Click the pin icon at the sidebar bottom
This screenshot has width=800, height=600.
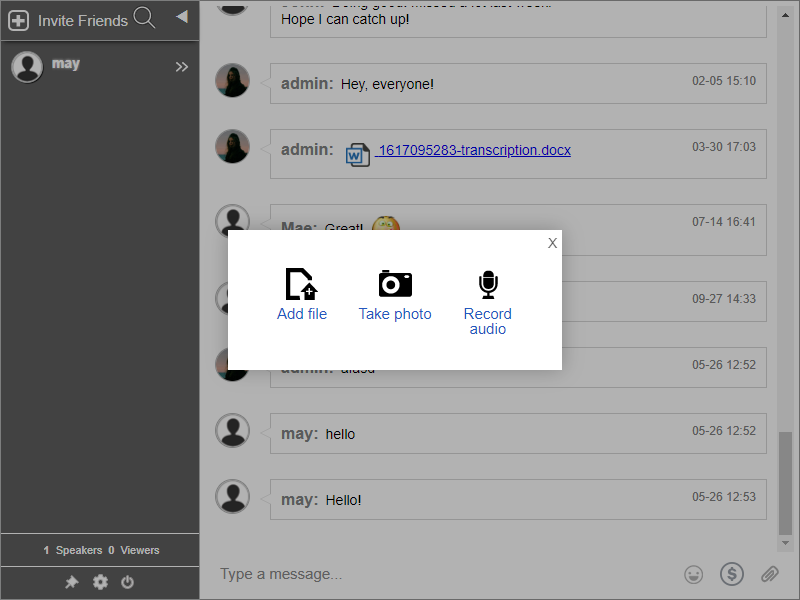pyautogui.click(x=71, y=581)
